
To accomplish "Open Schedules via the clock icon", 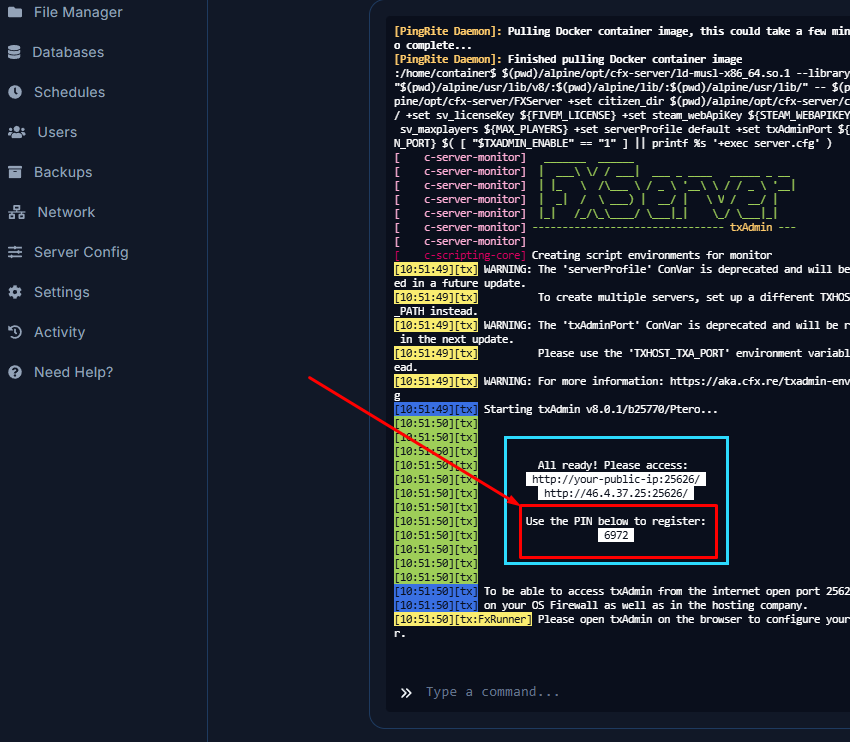I will tap(15, 92).
